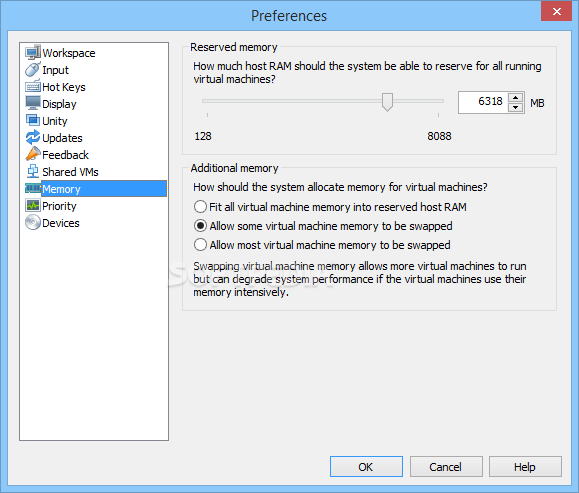The width and height of the screenshot is (579, 493).
Task: Choose the Display category
Action: point(59,104)
